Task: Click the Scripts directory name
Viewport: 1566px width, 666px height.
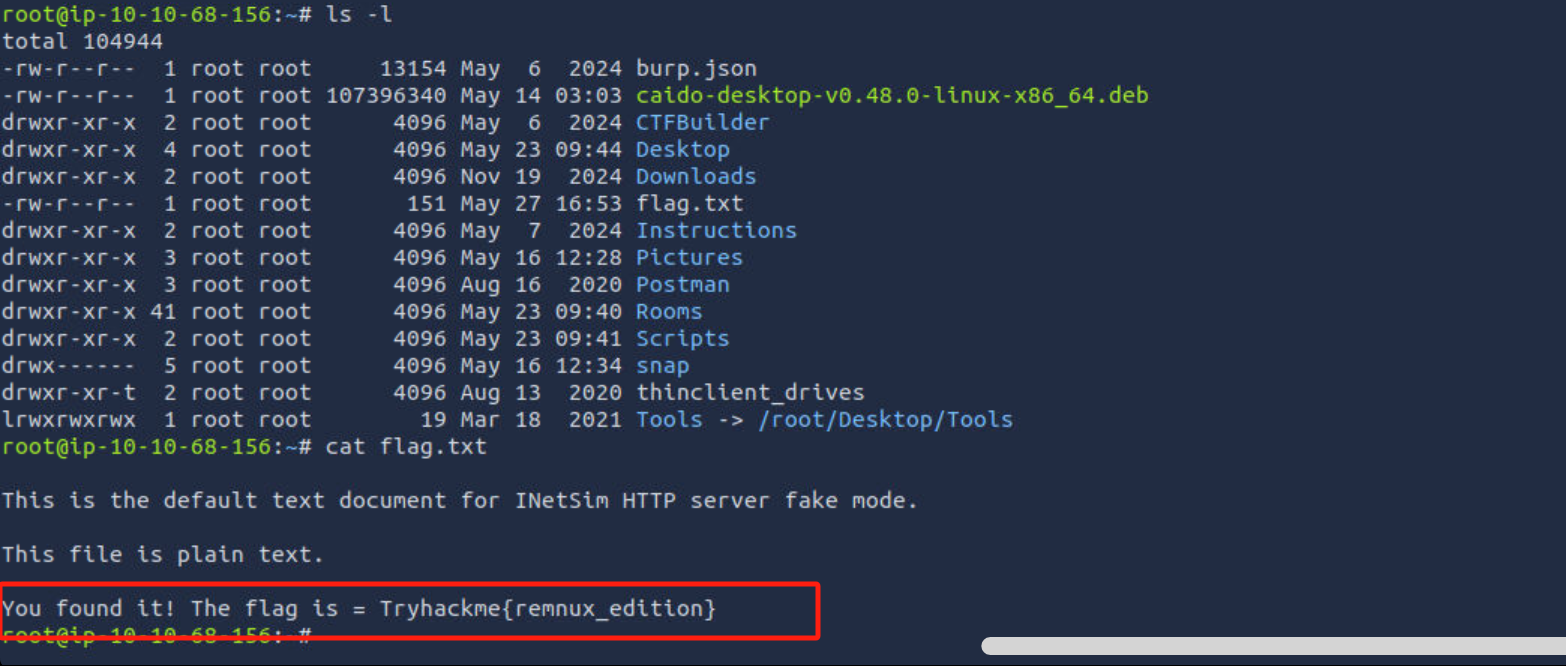Action: (x=682, y=339)
